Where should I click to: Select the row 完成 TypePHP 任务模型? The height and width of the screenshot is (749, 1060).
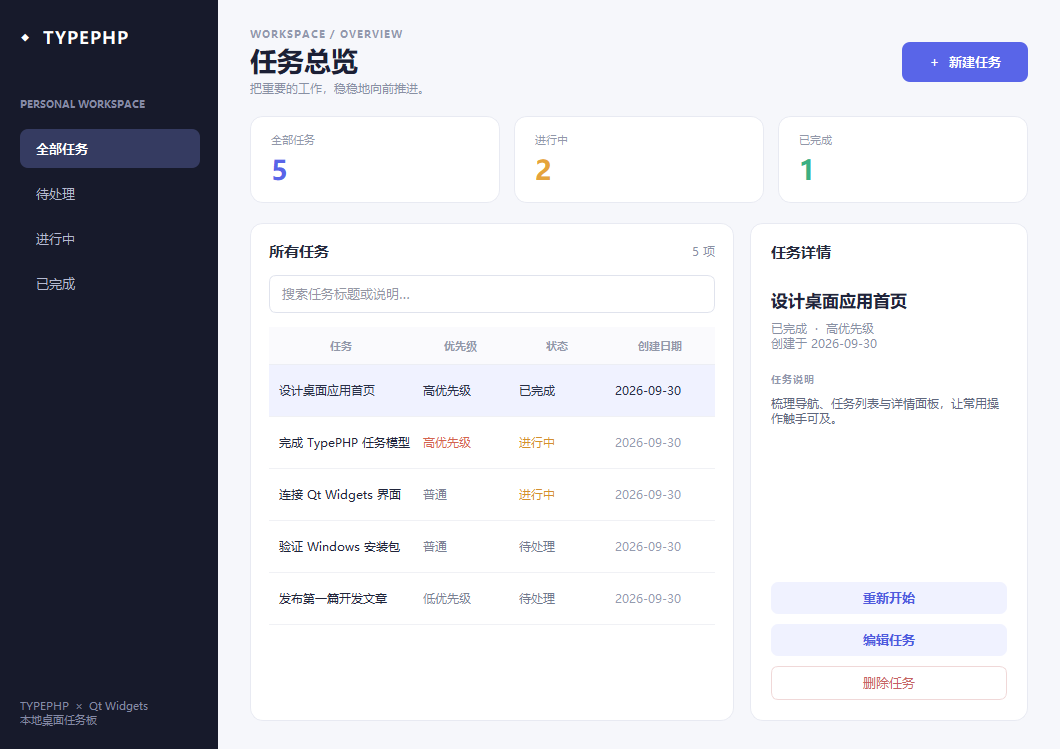point(491,443)
